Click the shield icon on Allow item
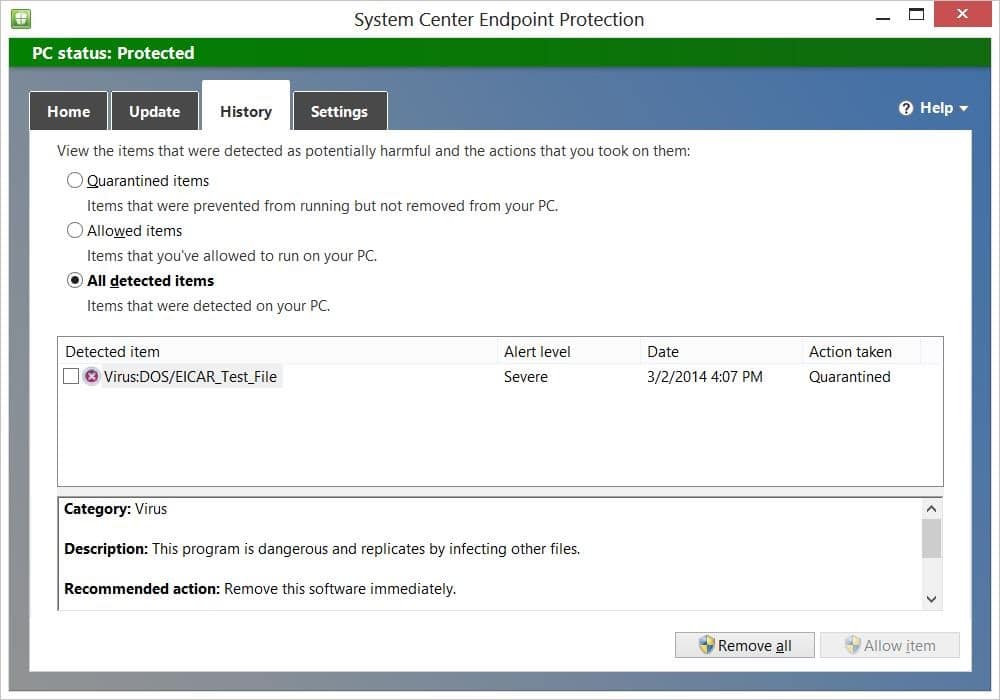Image resolution: width=1000 pixels, height=700 pixels. pyautogui.click(x=852, y=645)
